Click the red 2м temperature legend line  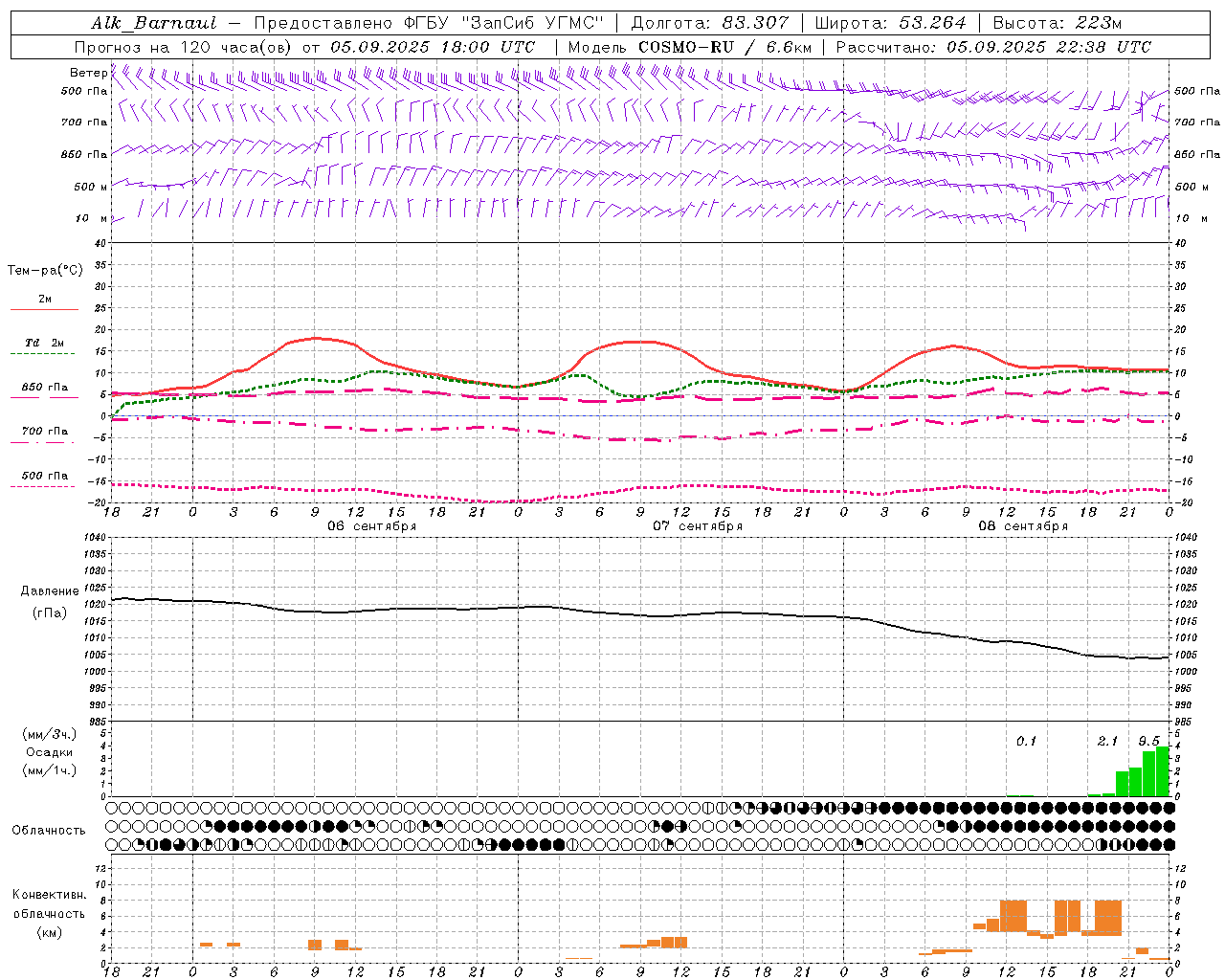point(44,309)
